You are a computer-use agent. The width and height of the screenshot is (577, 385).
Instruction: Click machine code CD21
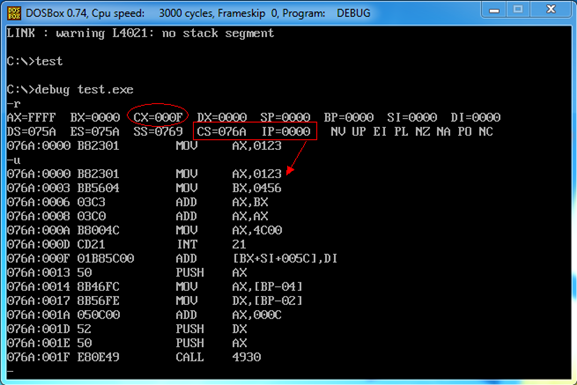(91, 244)
